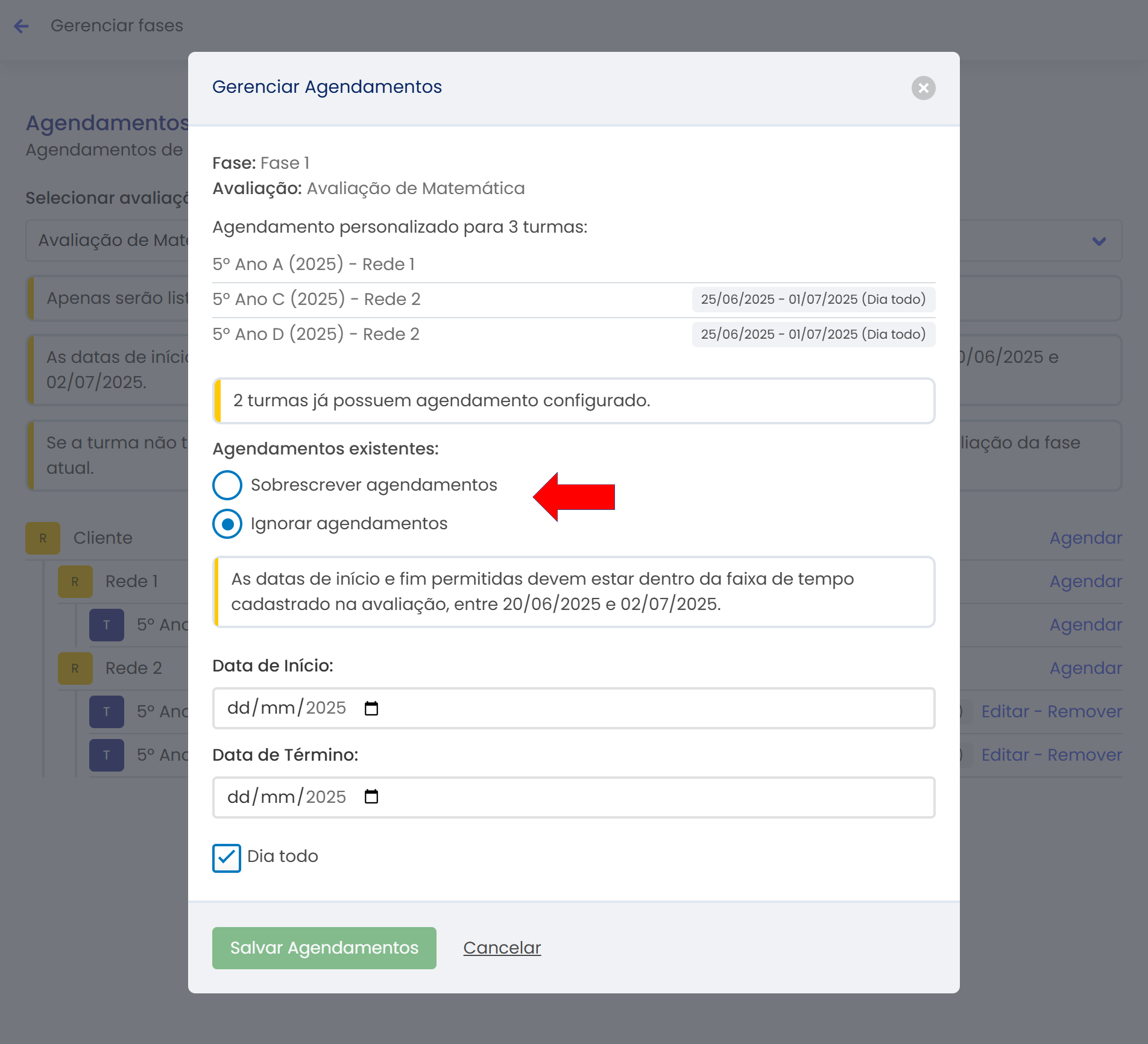Click the Rede 2 R badge icon
Viewport: 1148px width, 1044px height.
(75, 668)
